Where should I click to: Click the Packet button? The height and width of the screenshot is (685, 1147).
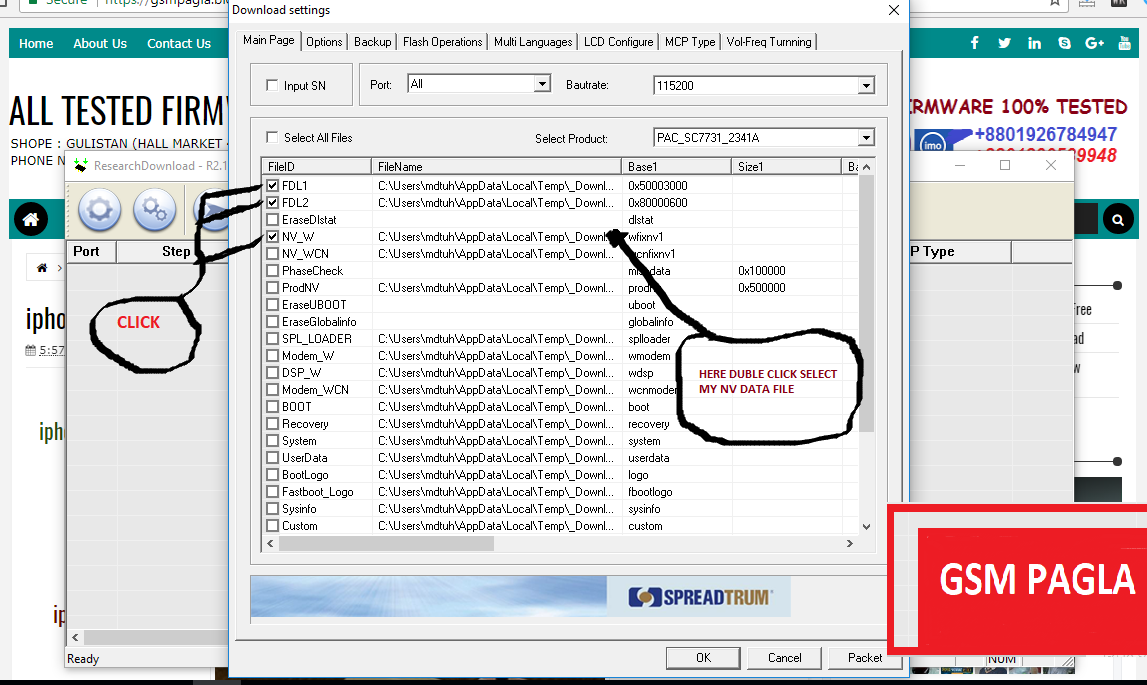pos(865,657)
